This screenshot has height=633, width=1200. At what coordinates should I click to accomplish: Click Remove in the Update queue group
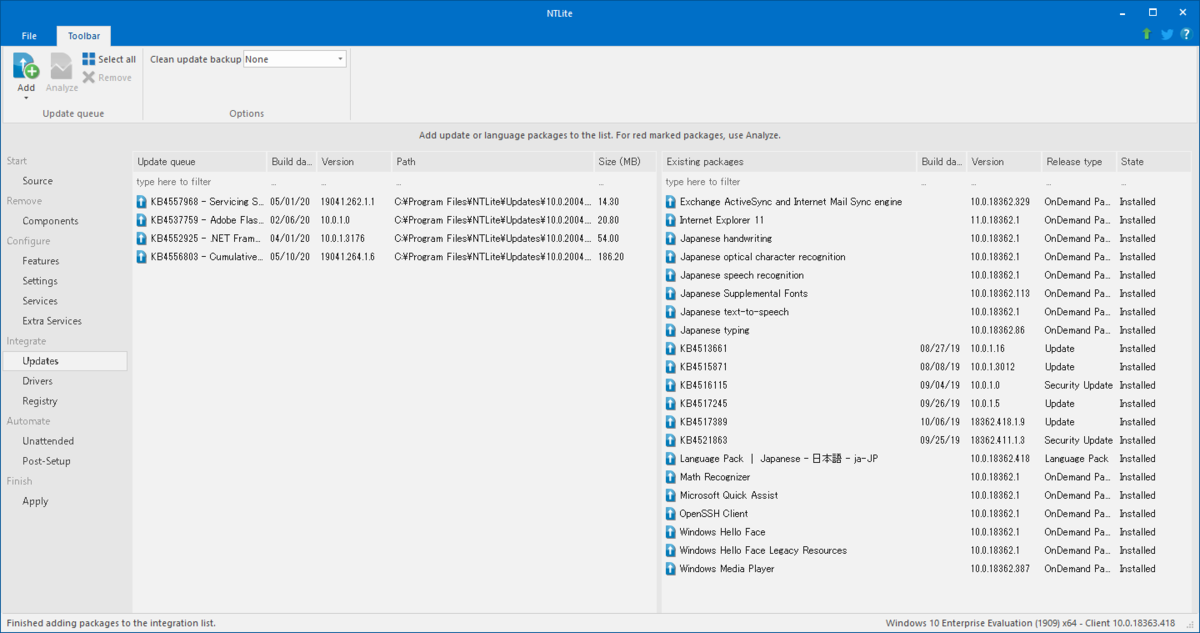tap(107, 77)
